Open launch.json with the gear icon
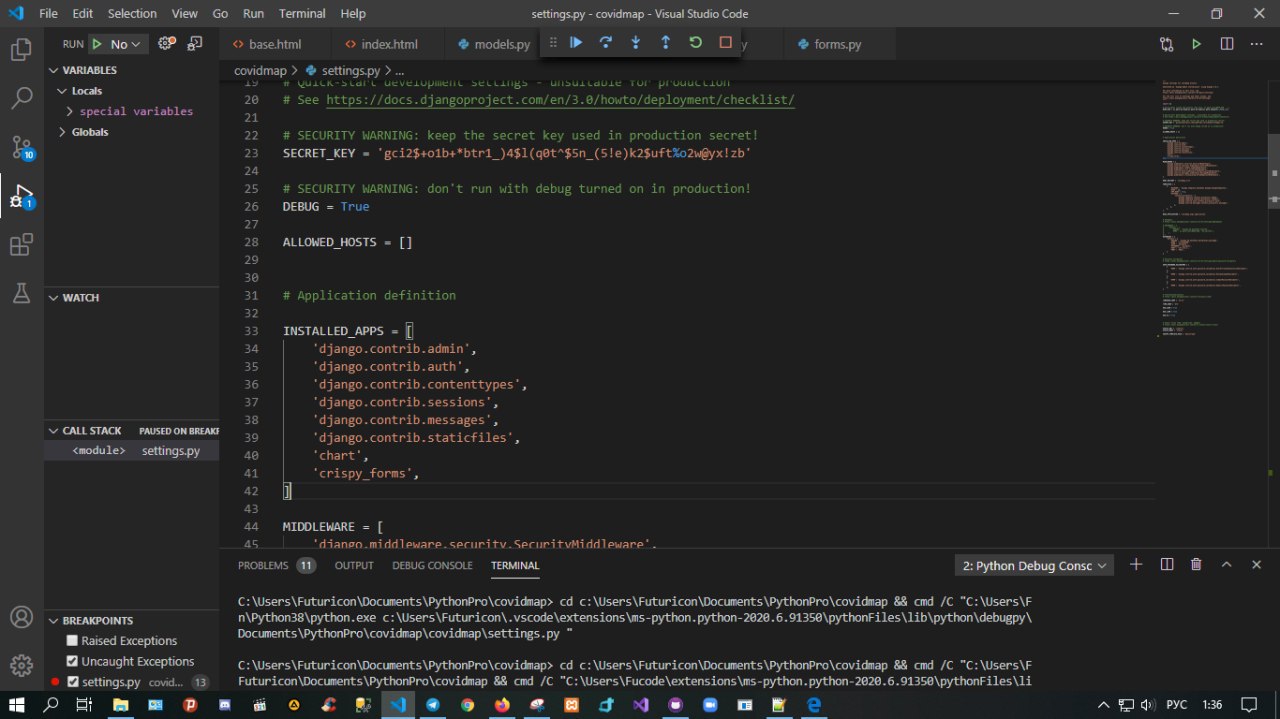This screenshot has width=1280, height=719. click(167, 44)
